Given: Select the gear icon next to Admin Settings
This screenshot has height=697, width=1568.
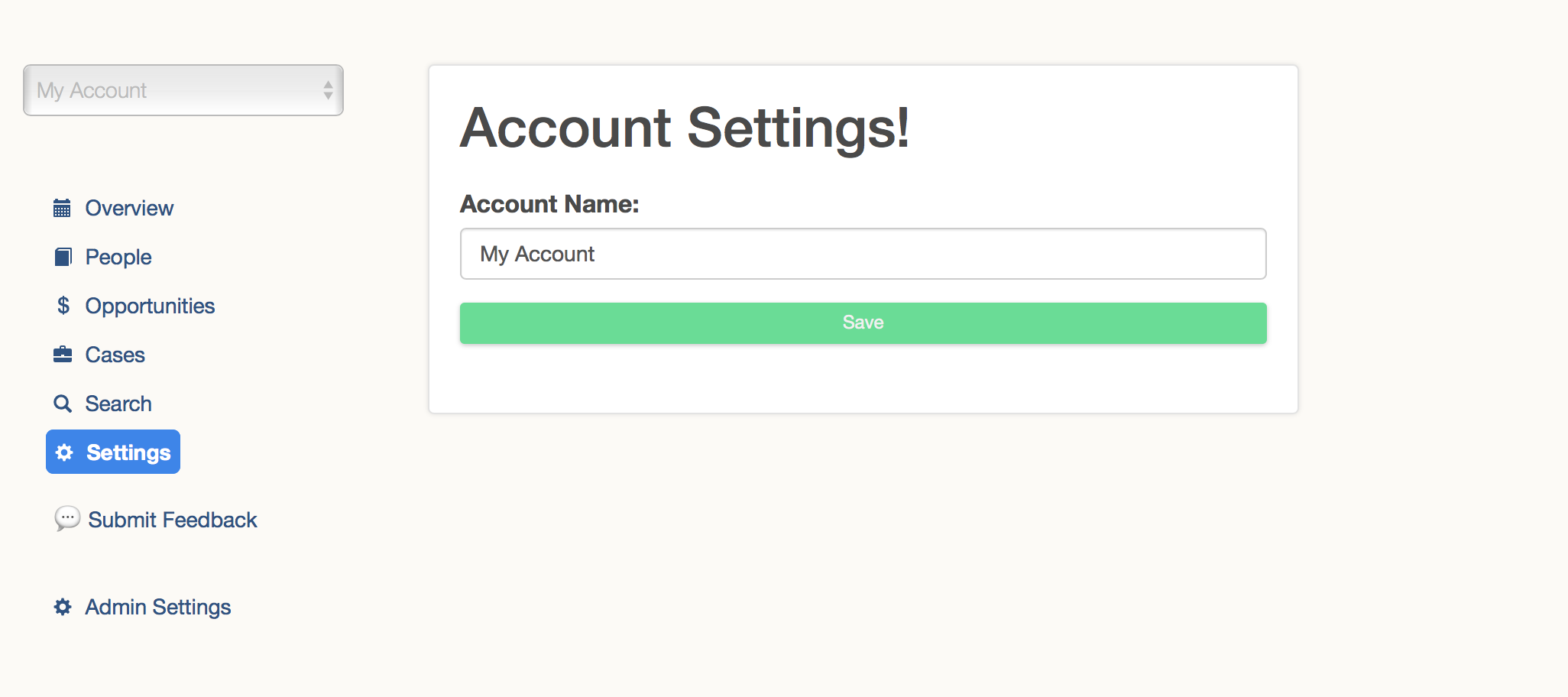Looking at the screenshot, I should (x=63, y=607).
